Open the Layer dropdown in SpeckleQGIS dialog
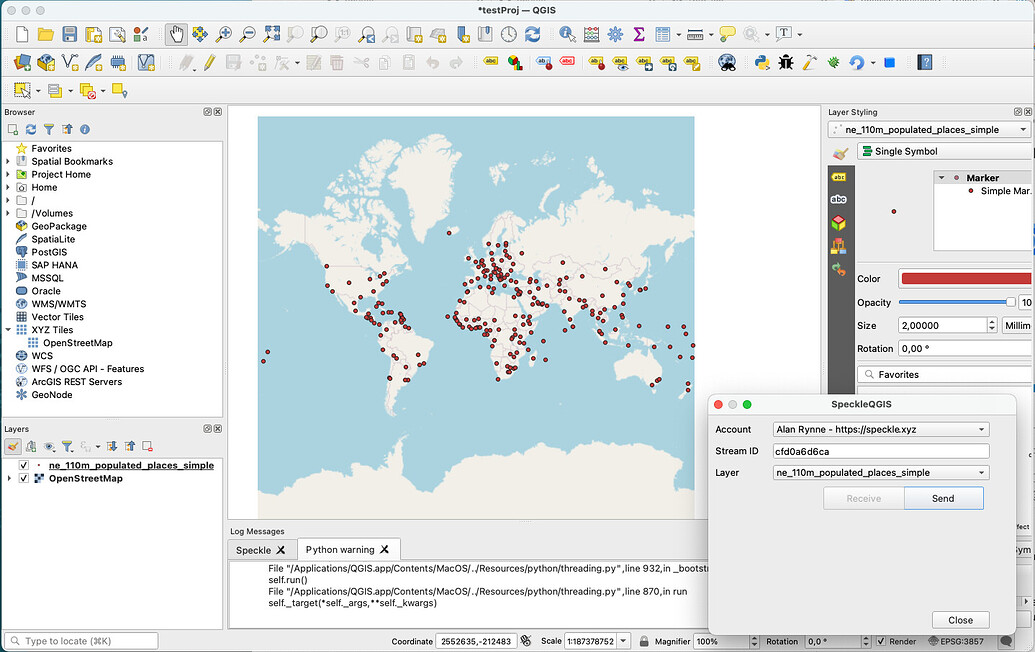Image resolution: width=1035 pixels, height=652 pixels. click(880, 472)
